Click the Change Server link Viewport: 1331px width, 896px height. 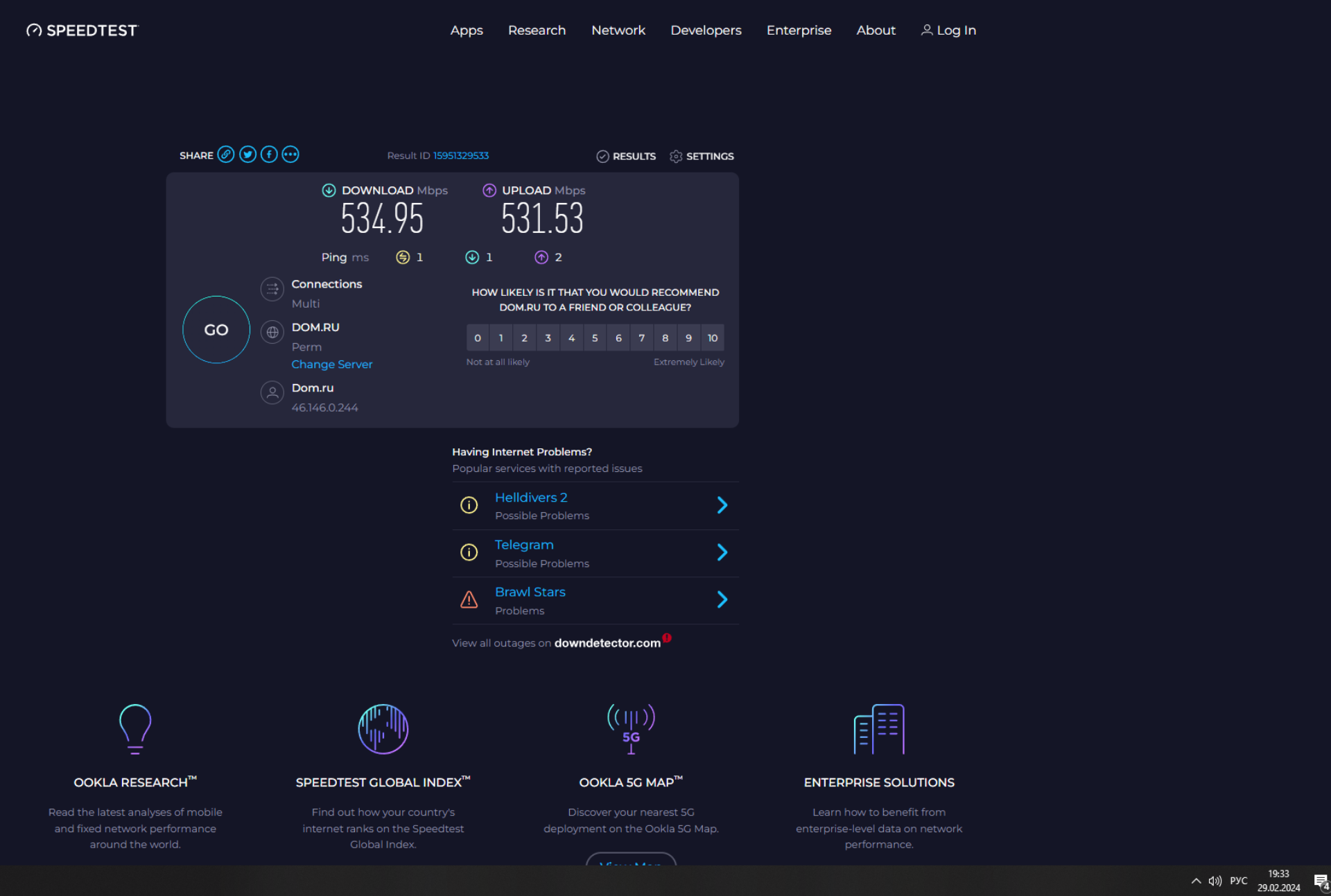tap(332, 364)
